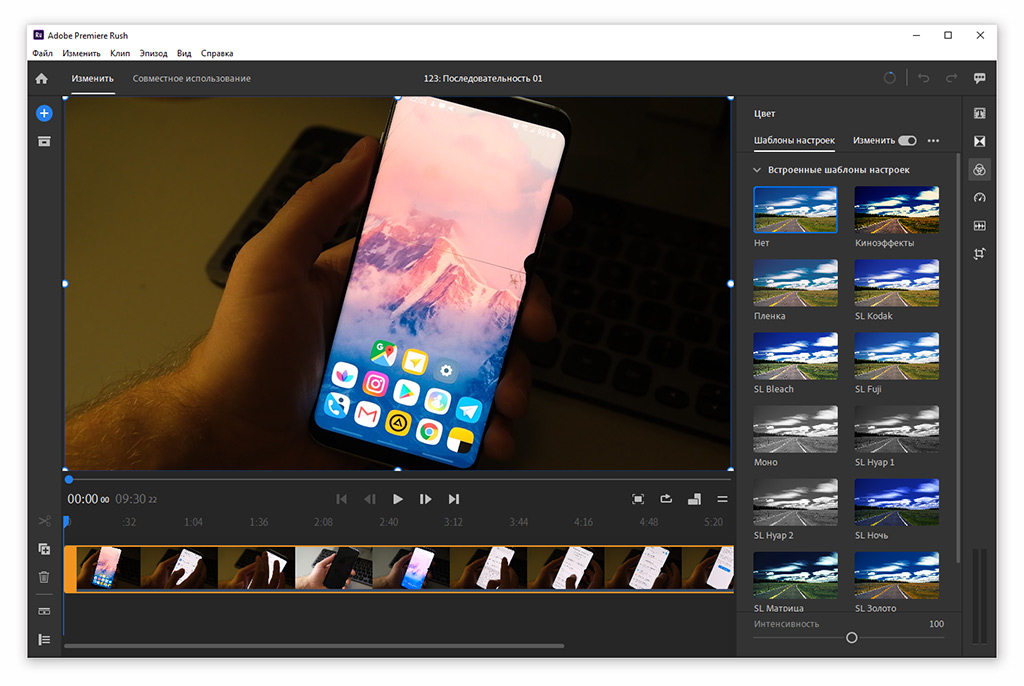Viewport: 1024px width, 686px height.
Task: Apply the SL Золото preset
Action: pyautogui.click(x=897, y=576)
